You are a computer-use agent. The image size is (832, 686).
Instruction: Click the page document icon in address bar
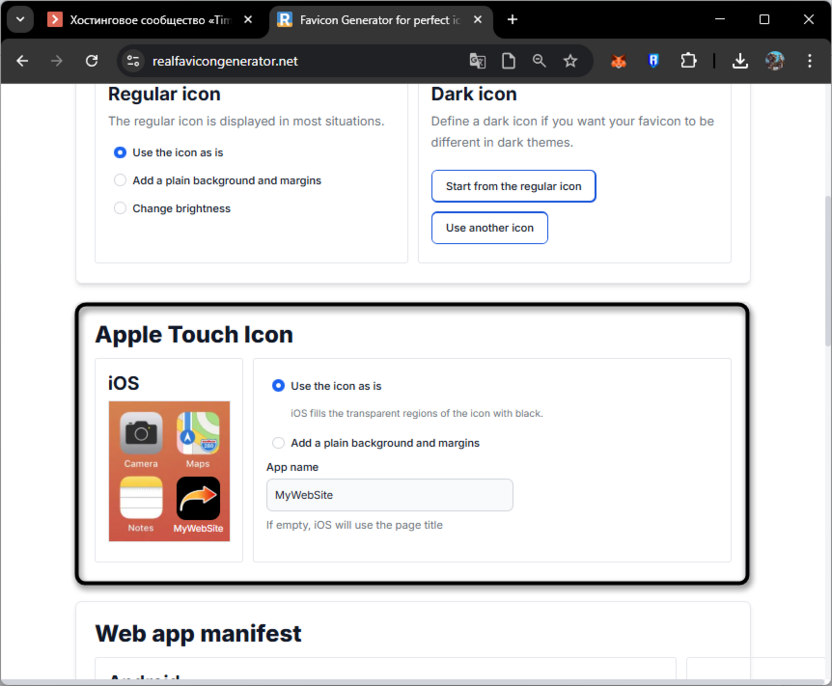point(508,61)
